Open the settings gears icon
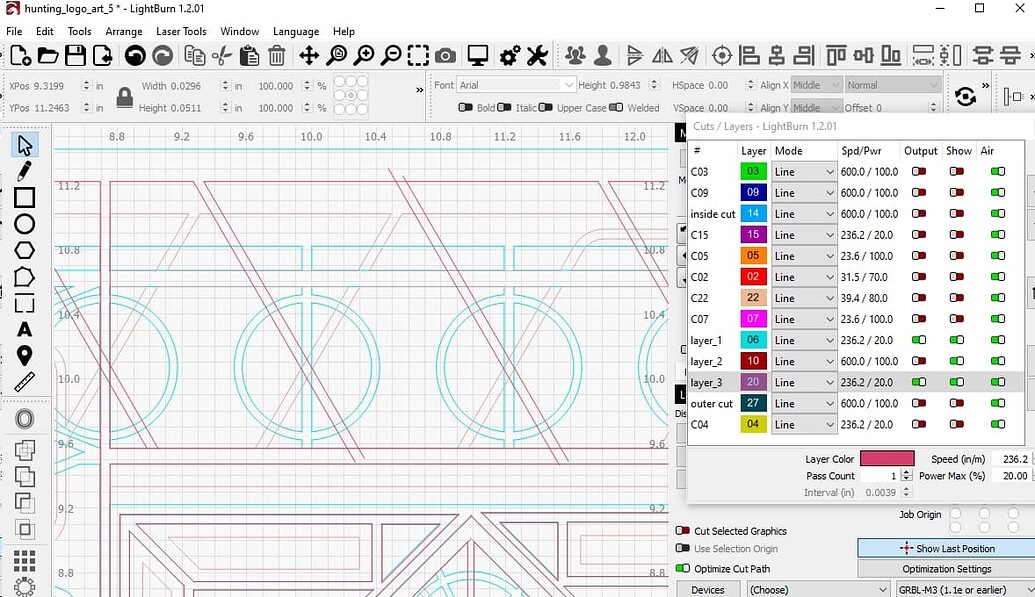 click(x=510, y=56)
